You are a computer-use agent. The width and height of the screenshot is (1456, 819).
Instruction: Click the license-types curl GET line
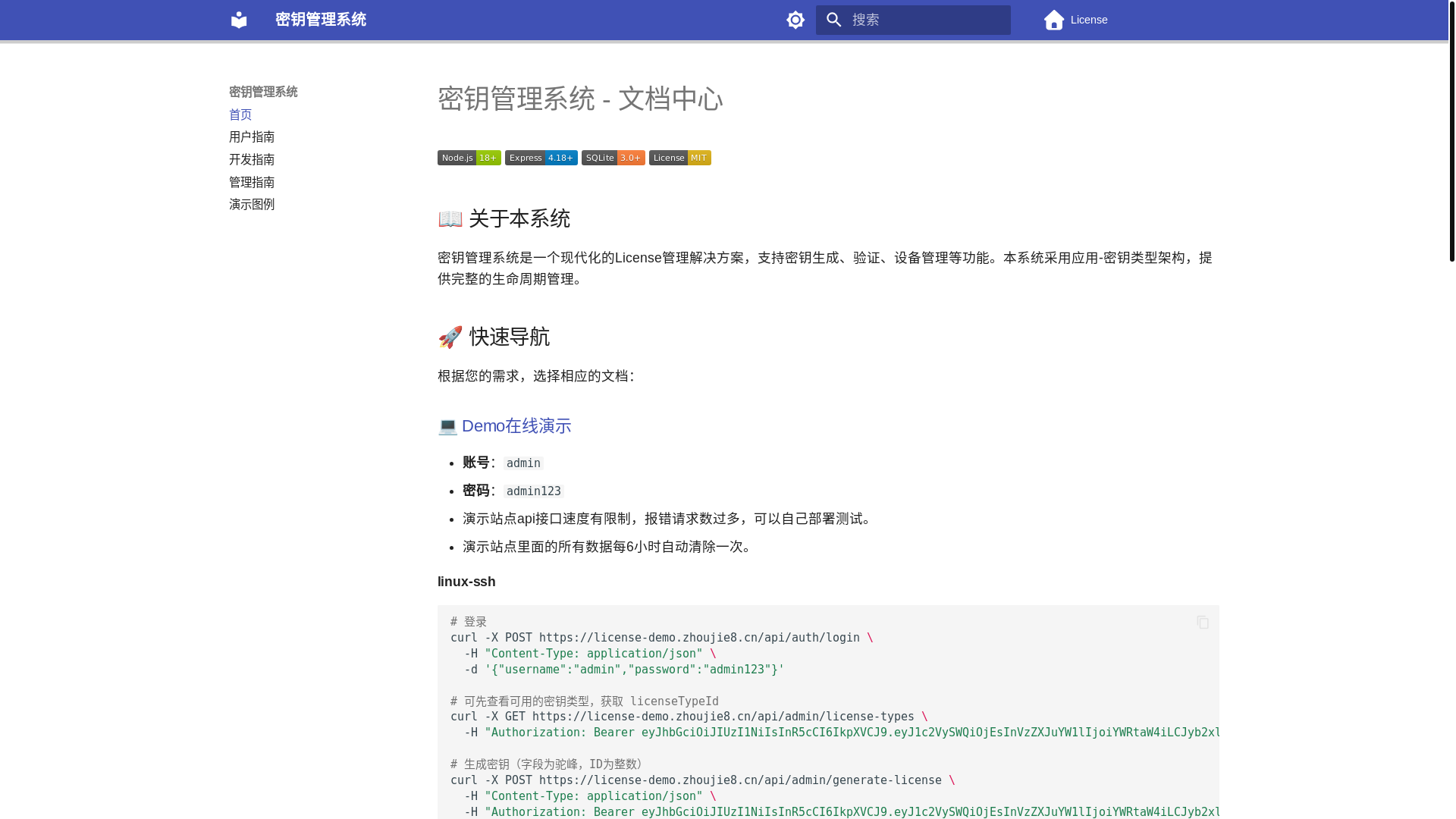pos(689,717)
